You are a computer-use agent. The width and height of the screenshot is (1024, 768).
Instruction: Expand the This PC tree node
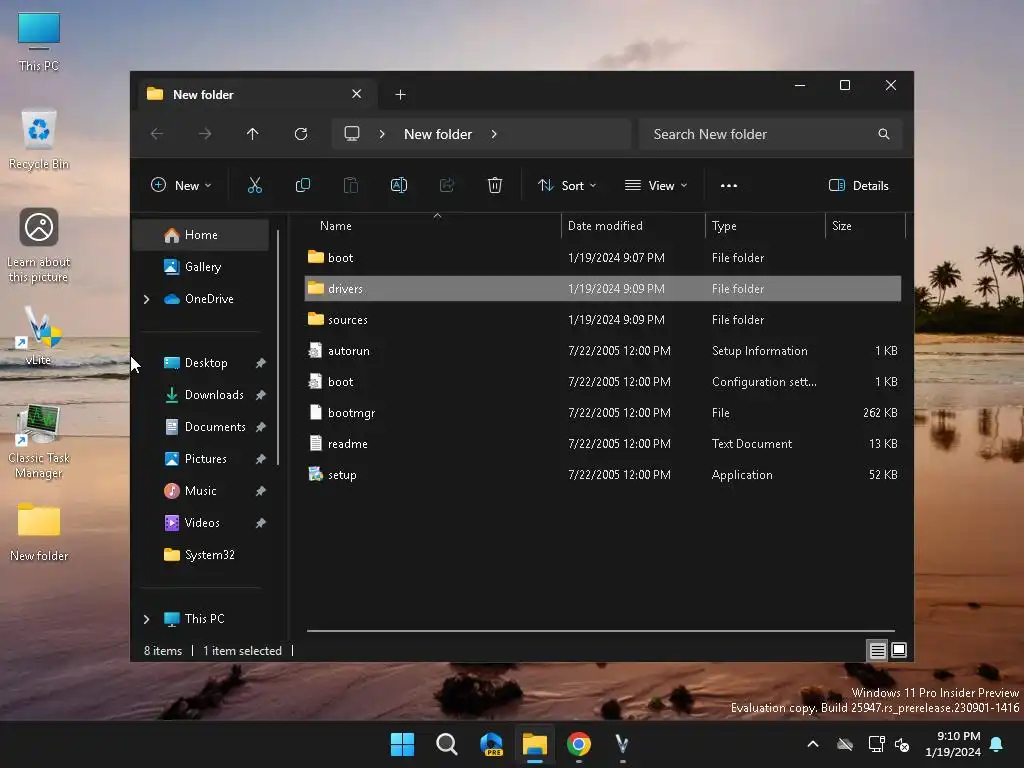coord(146,619)
